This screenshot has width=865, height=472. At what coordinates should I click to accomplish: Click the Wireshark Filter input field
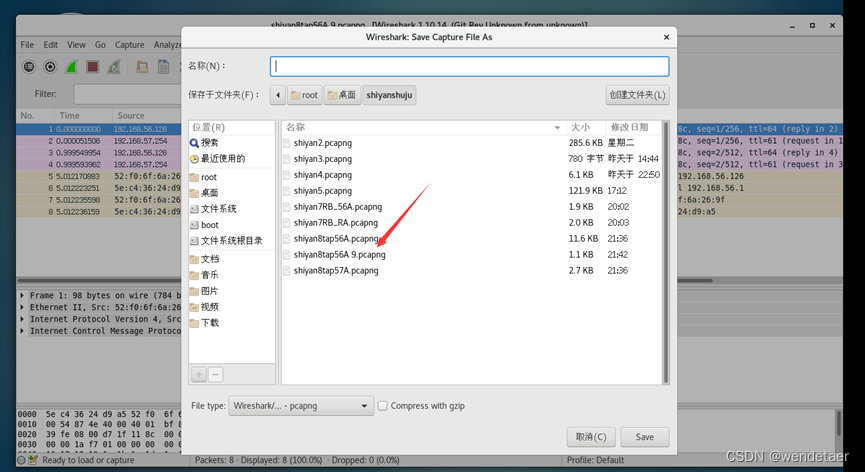pos(128,94)
